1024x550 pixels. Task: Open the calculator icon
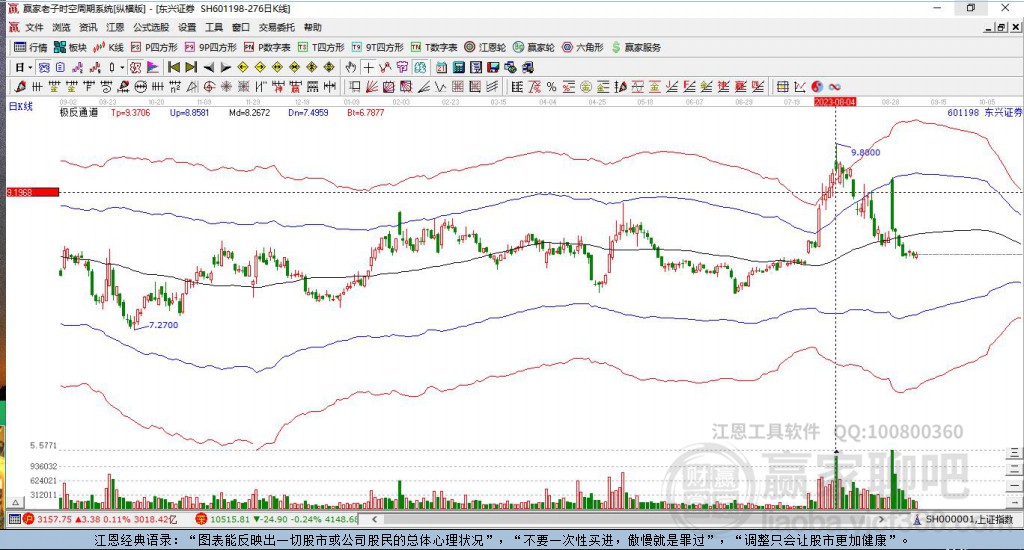pyautogui.click(x=458, y=67)
